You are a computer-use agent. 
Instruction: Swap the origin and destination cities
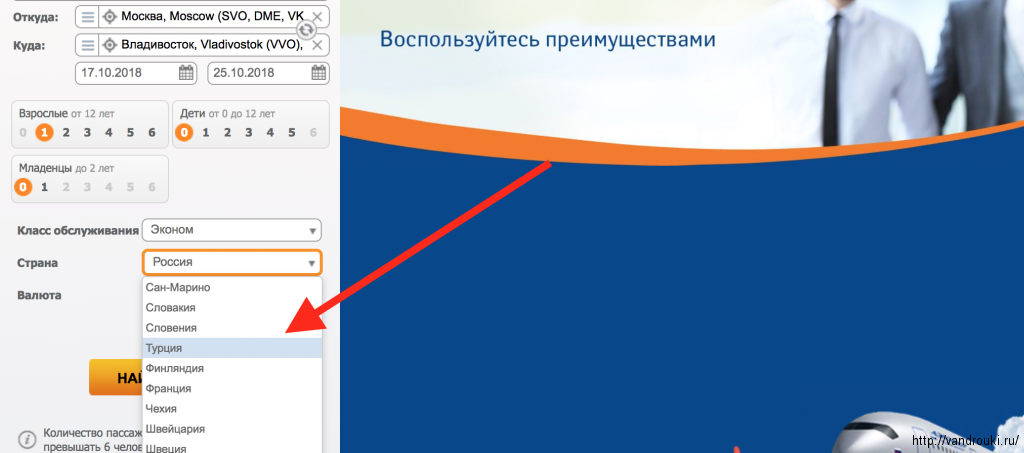point(306,31)
